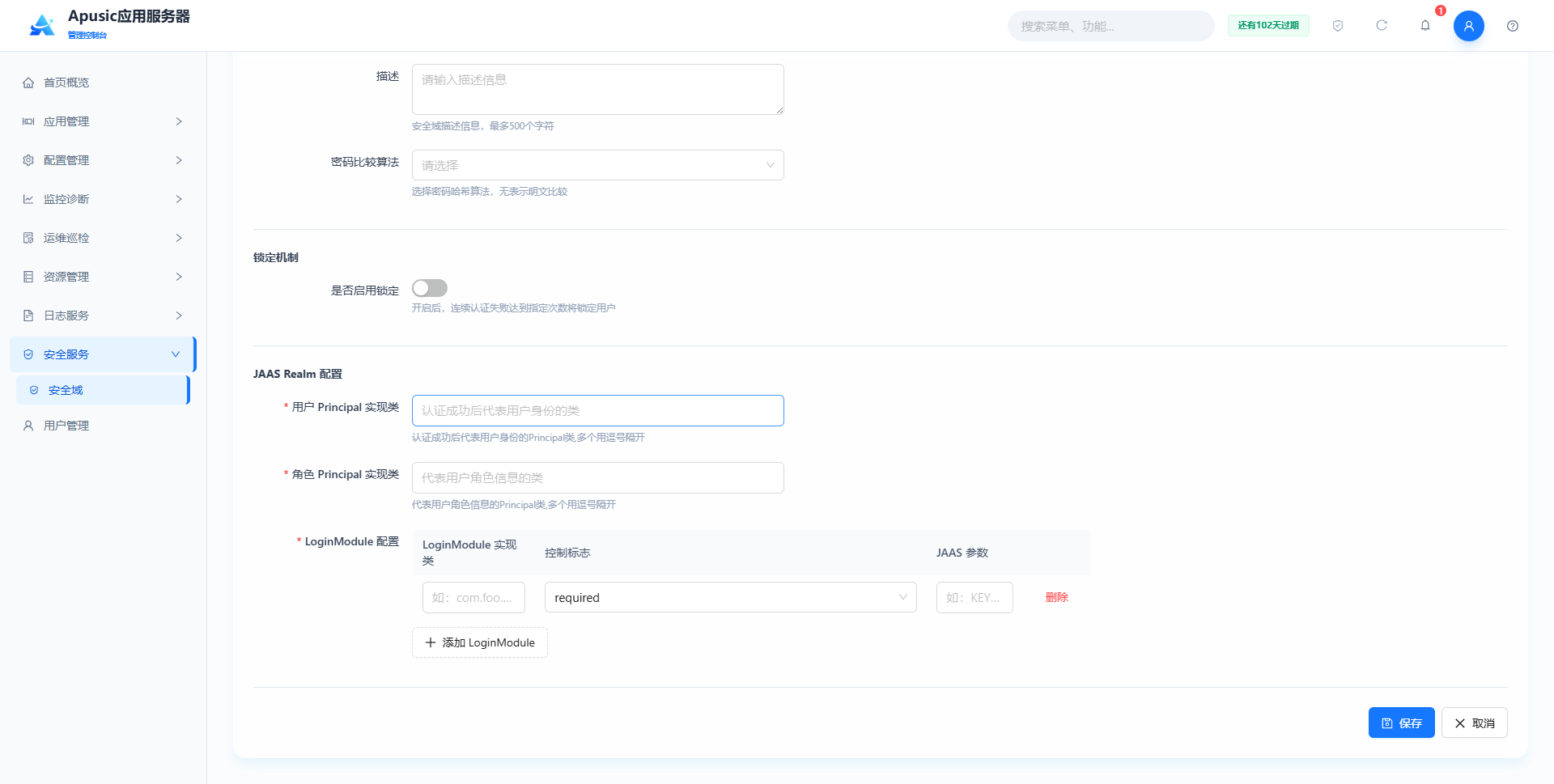Expand 应用管理 chevron
Viewport: 1554px width, 784px height.
click(x=179, y=121)
